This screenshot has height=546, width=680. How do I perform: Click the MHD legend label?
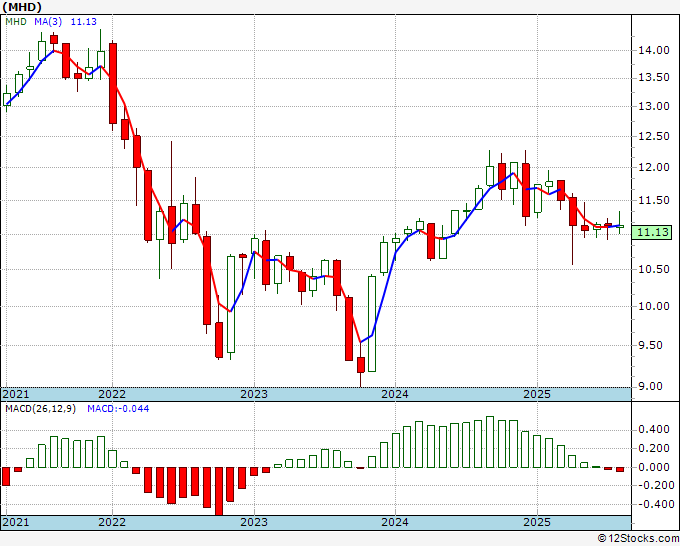(x=16, y=22)
